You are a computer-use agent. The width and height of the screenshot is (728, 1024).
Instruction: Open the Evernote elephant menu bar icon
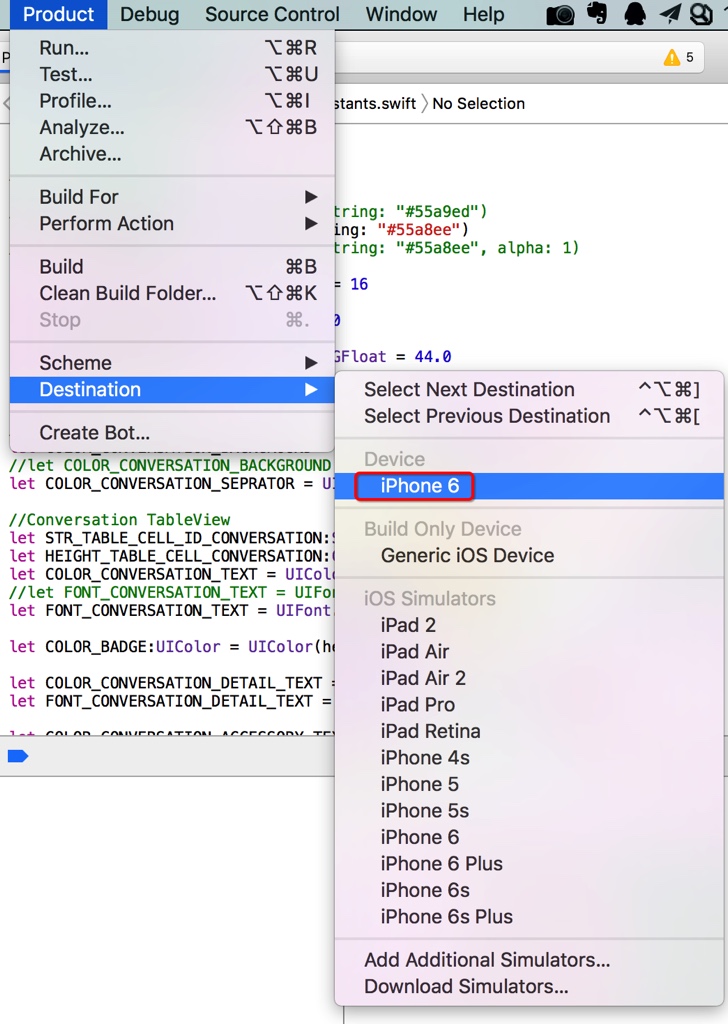(x=597, y=14)
